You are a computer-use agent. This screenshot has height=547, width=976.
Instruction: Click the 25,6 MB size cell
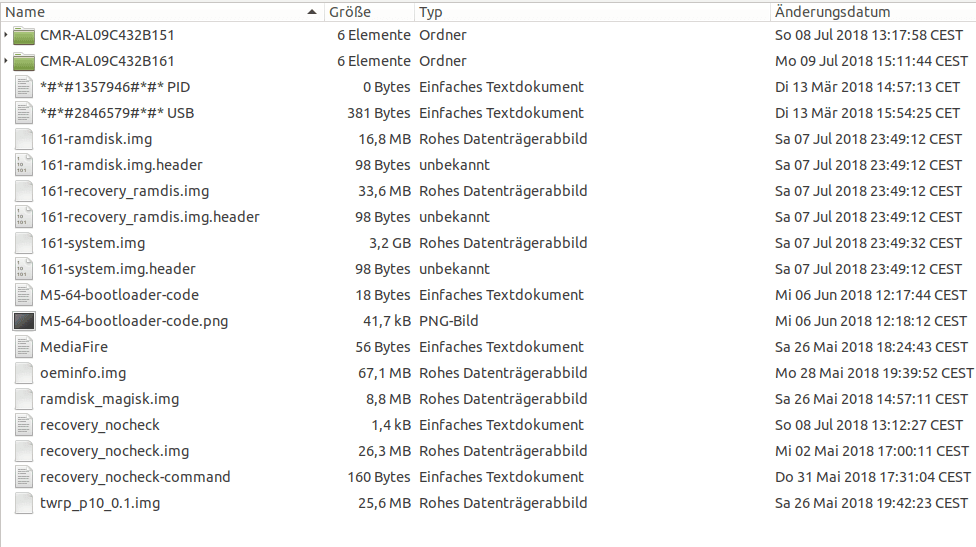[x=384, y=503]
